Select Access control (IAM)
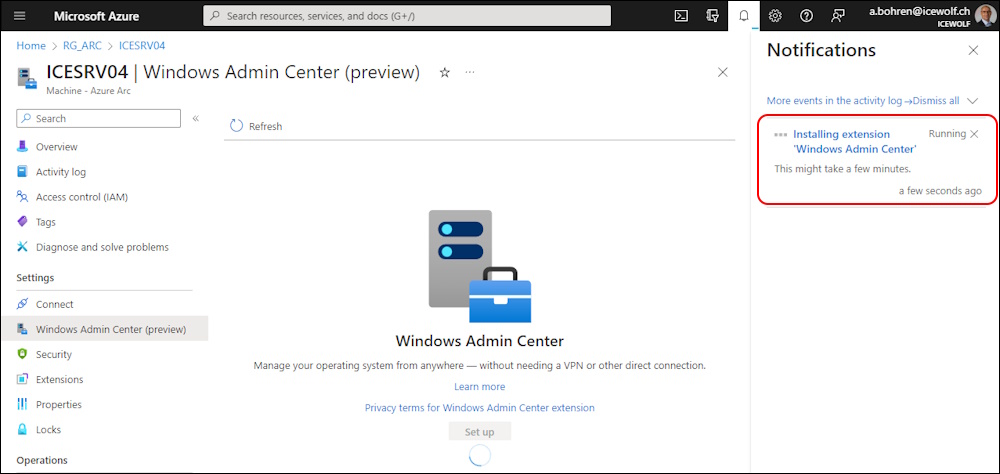The image size is (1000, 474). pyautogui.click(x=82, y=197)
